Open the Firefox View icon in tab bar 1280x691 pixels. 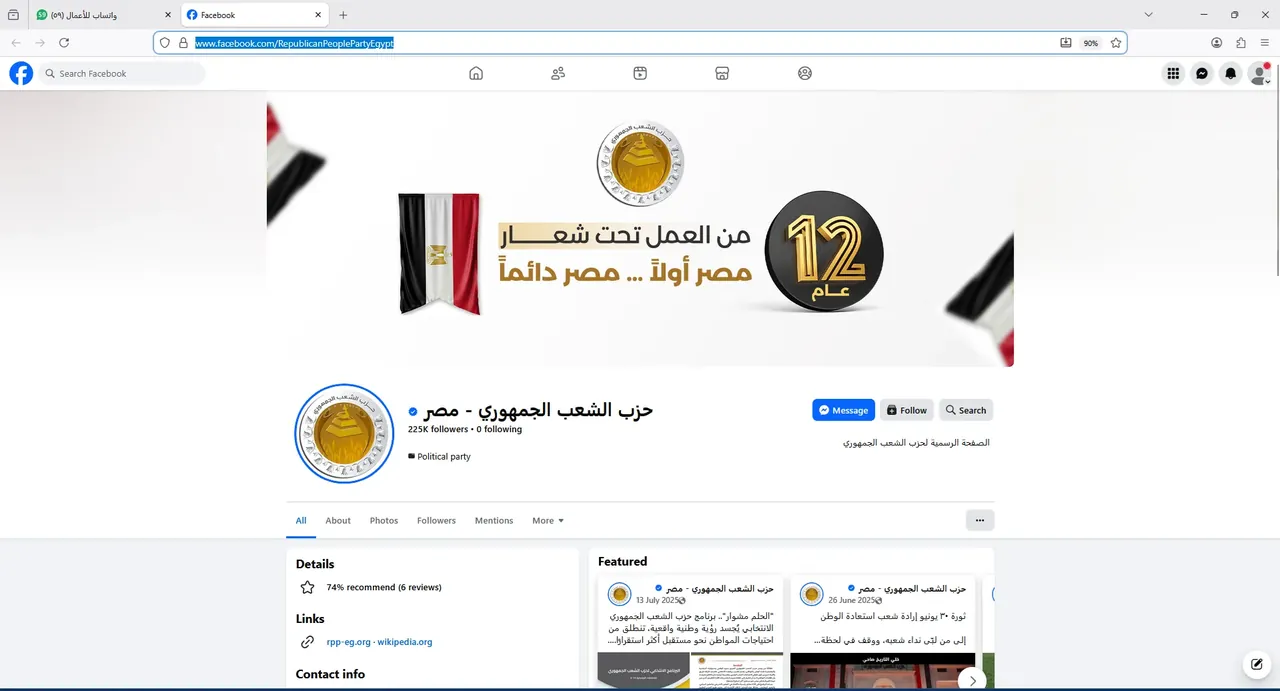tap(13, 15)
